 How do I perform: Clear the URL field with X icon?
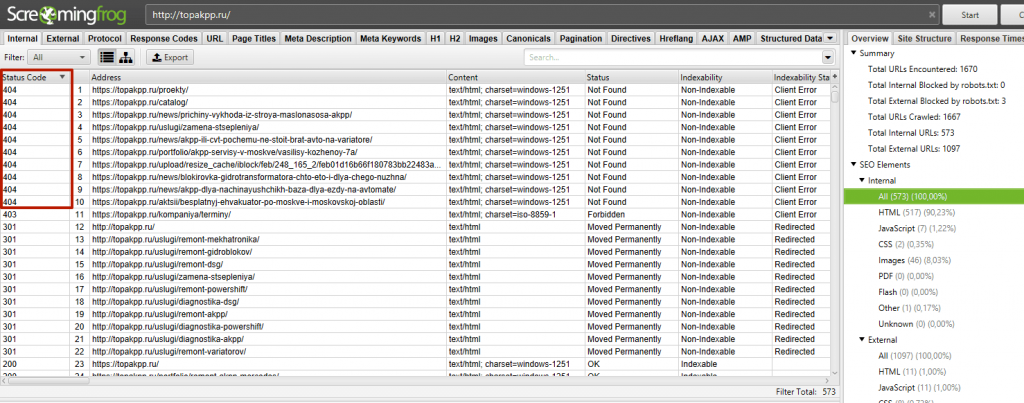tap(931, 15)
